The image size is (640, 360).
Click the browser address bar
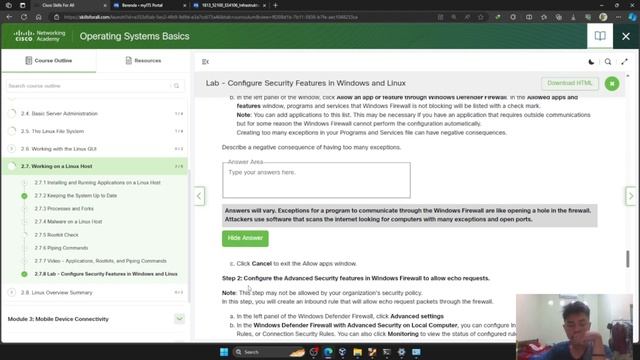(x=245, y=17)
